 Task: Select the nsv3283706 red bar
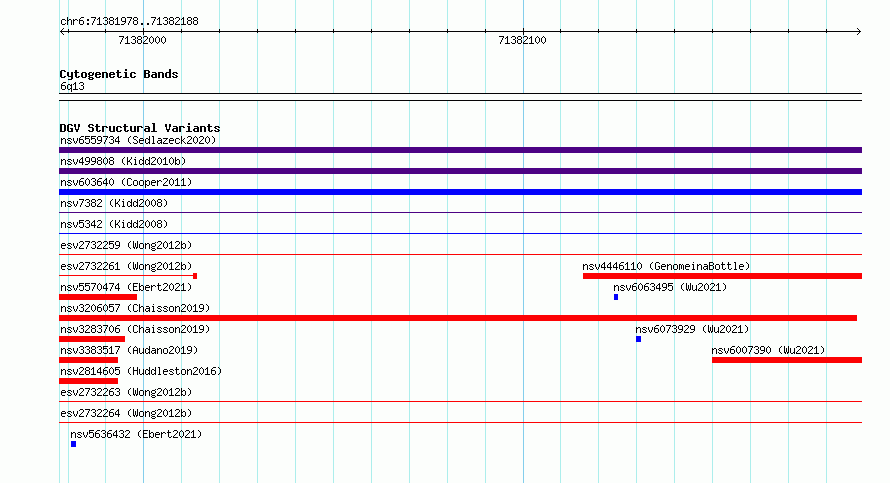[92, 339]
